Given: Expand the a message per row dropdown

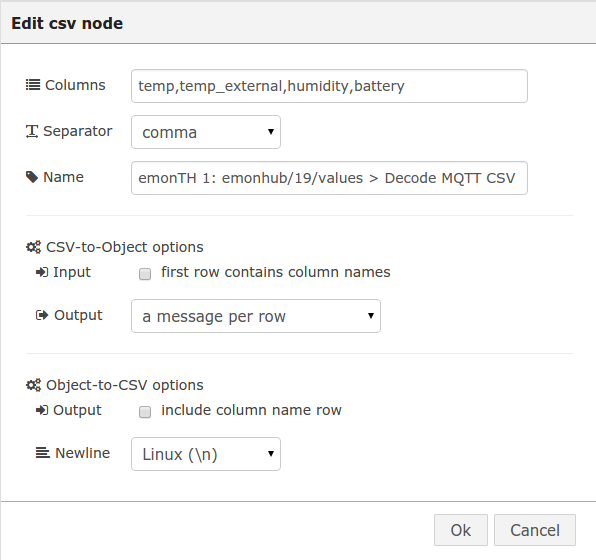Looking at the screenshot, I should click(x=256, y=316).
